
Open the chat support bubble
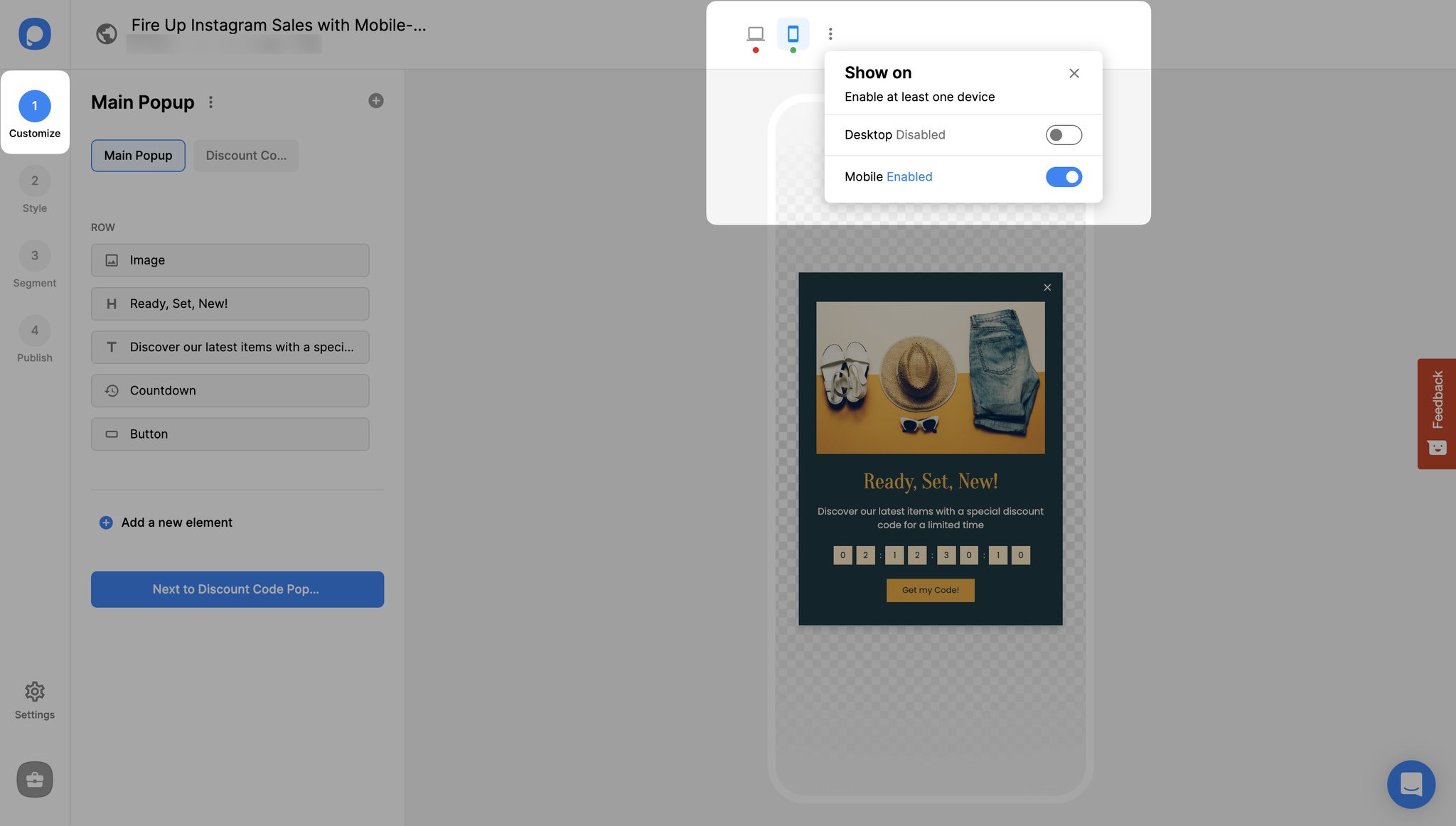(x=1411, y=784)
